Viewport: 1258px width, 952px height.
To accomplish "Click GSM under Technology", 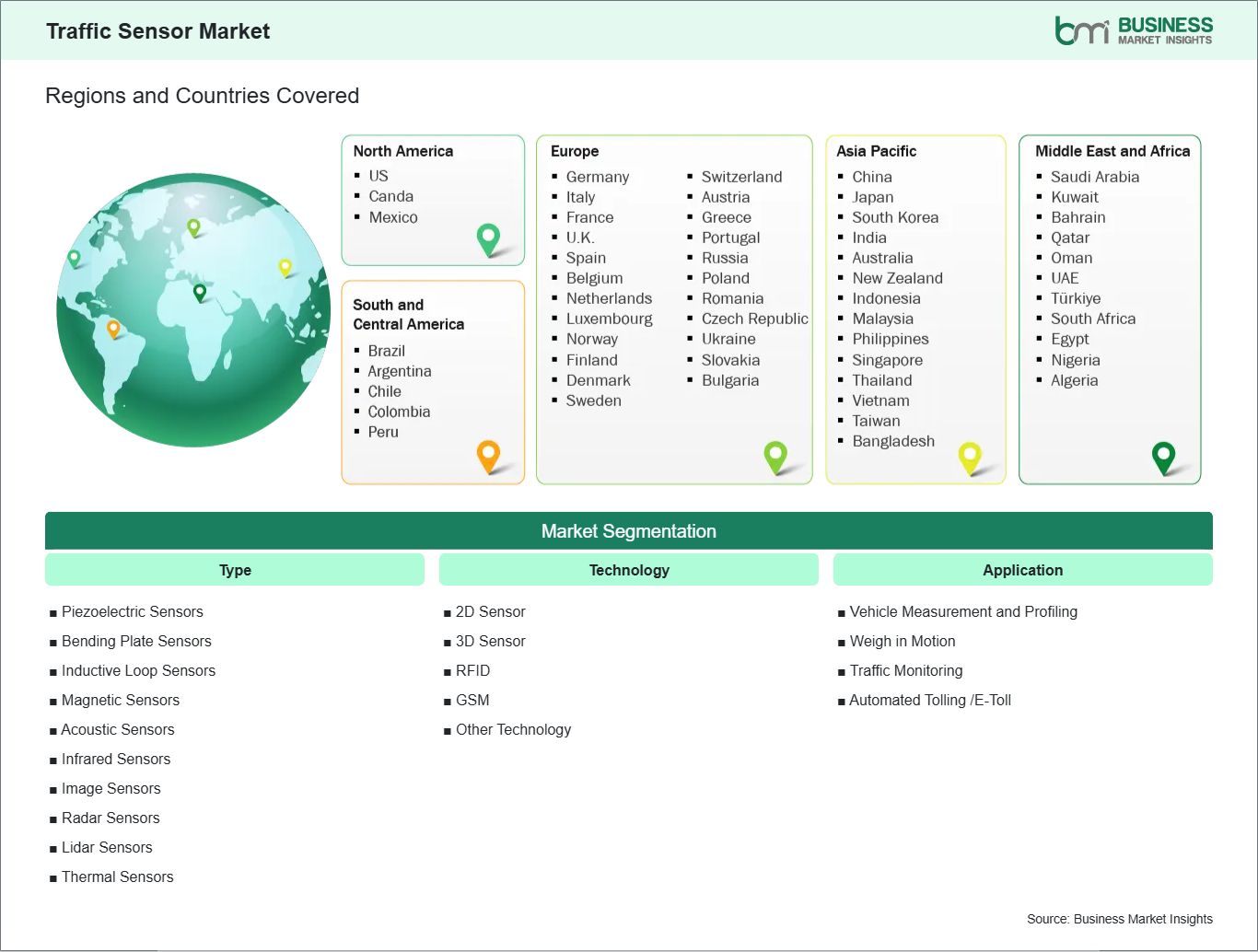I will 472,700.
